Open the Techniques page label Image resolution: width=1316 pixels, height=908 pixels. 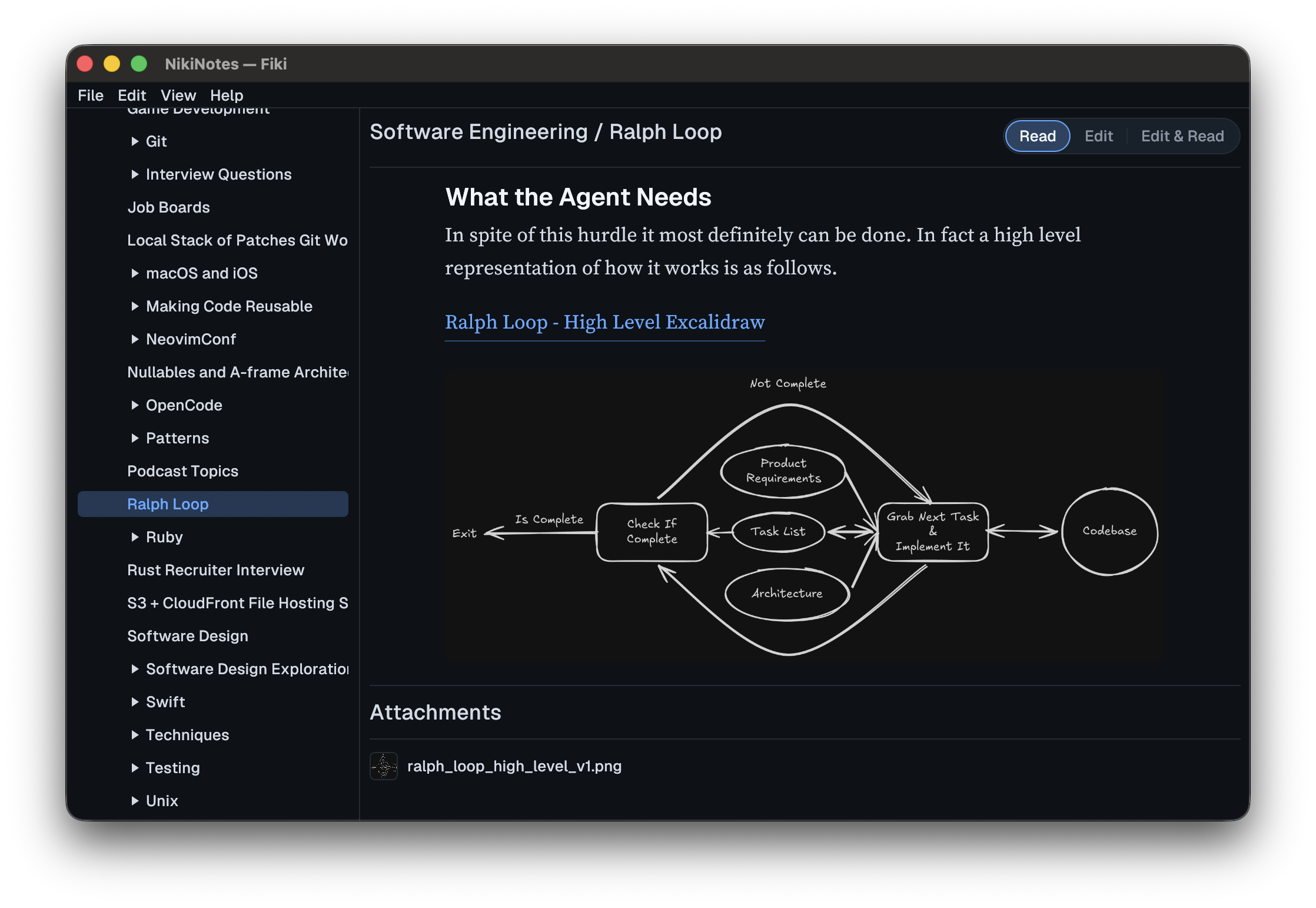(187, 735)
